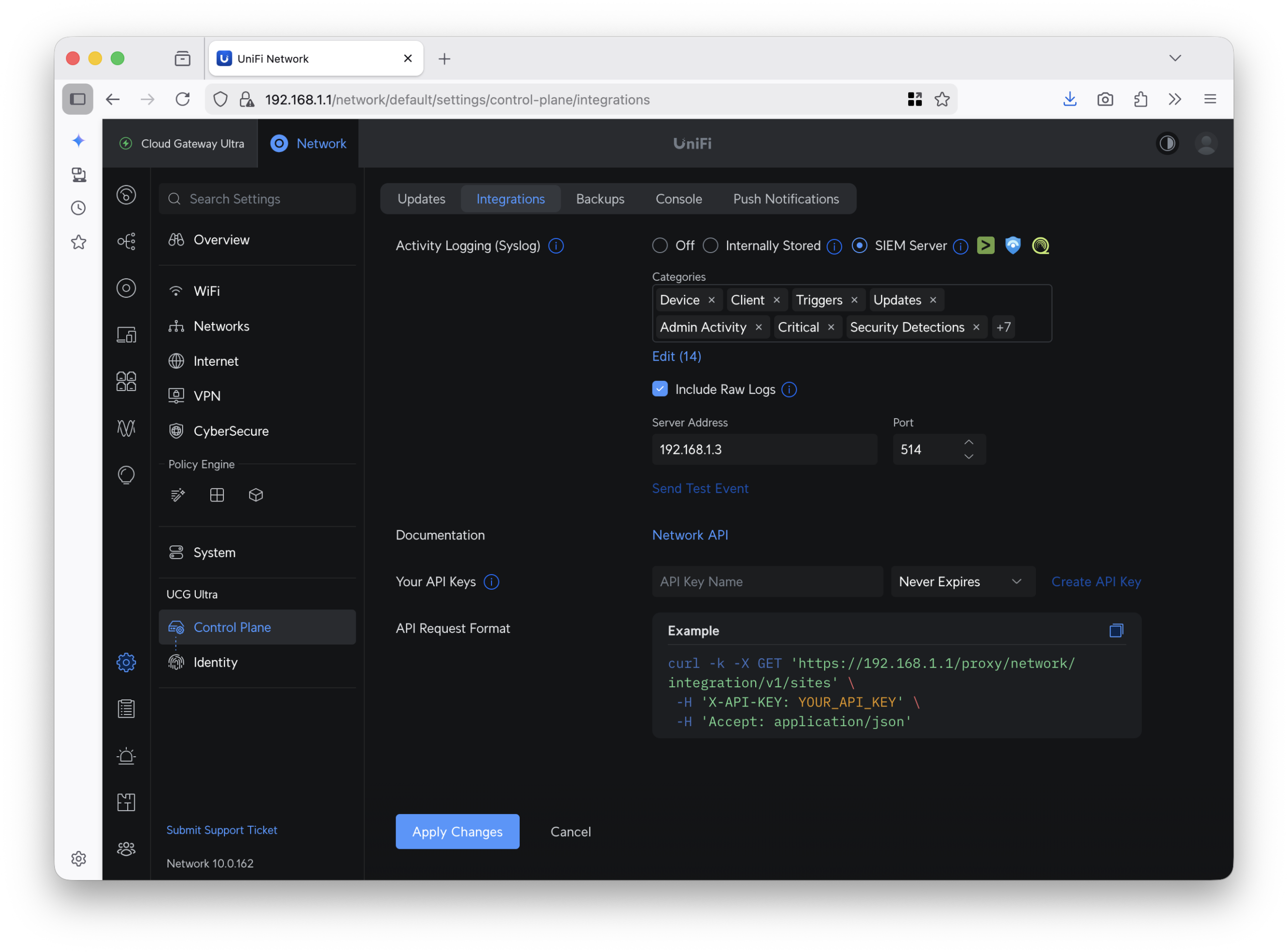The height and width of the screenshot is (952, 1288).
Task: Open the settings gear in UniFi sidebar
Action: click(126, 662)
